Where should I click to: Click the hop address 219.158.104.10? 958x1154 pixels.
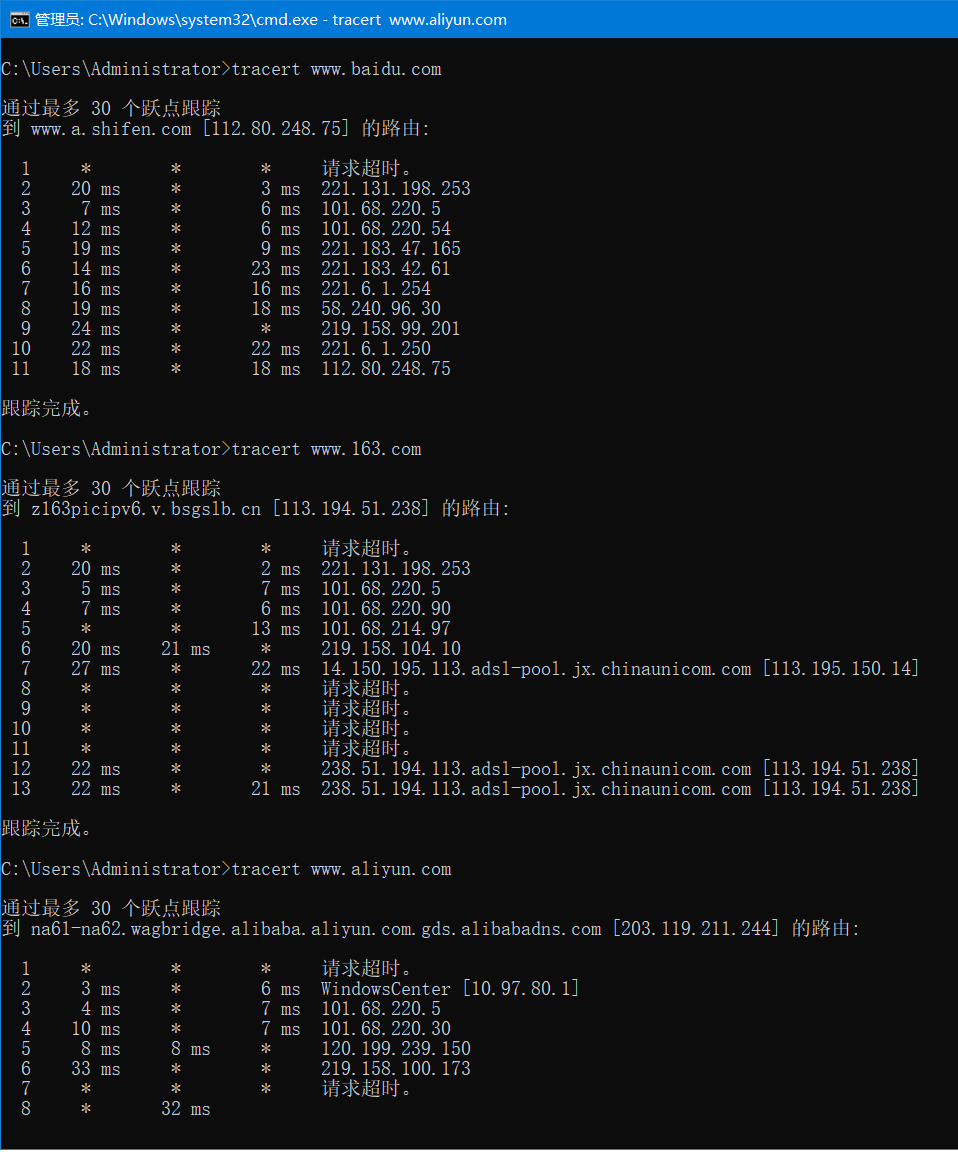pyautogui.click(x=391, y=649)
